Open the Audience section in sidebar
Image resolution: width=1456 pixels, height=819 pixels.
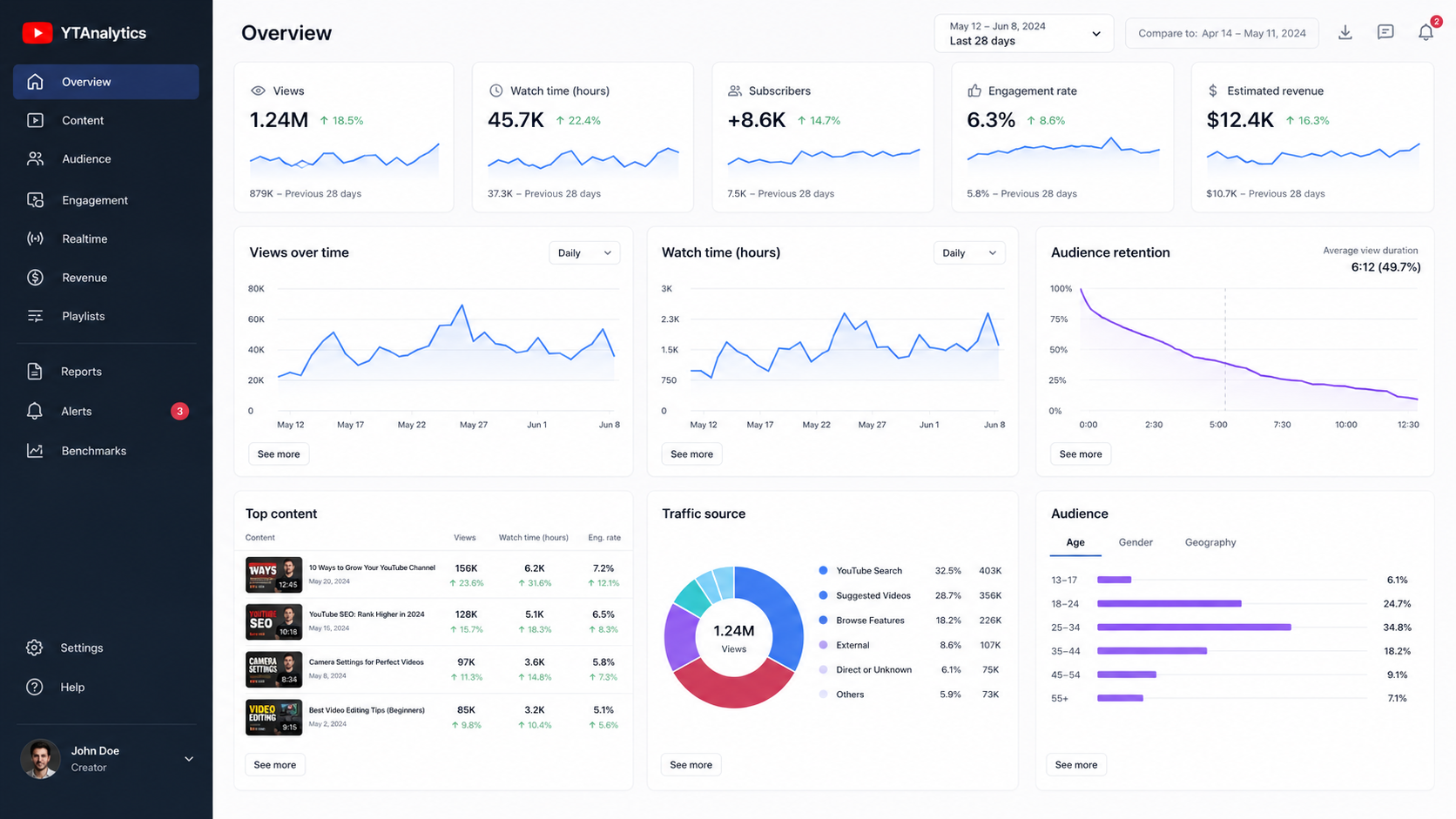pyautogui.click(x=106, y=158)
